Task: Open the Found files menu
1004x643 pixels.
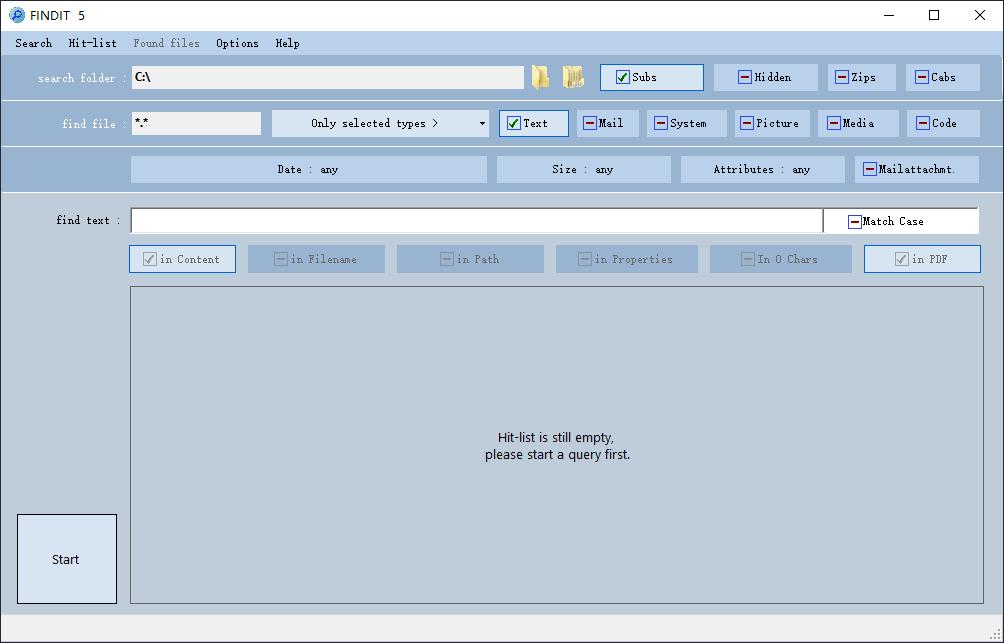Action: point(166,44)
